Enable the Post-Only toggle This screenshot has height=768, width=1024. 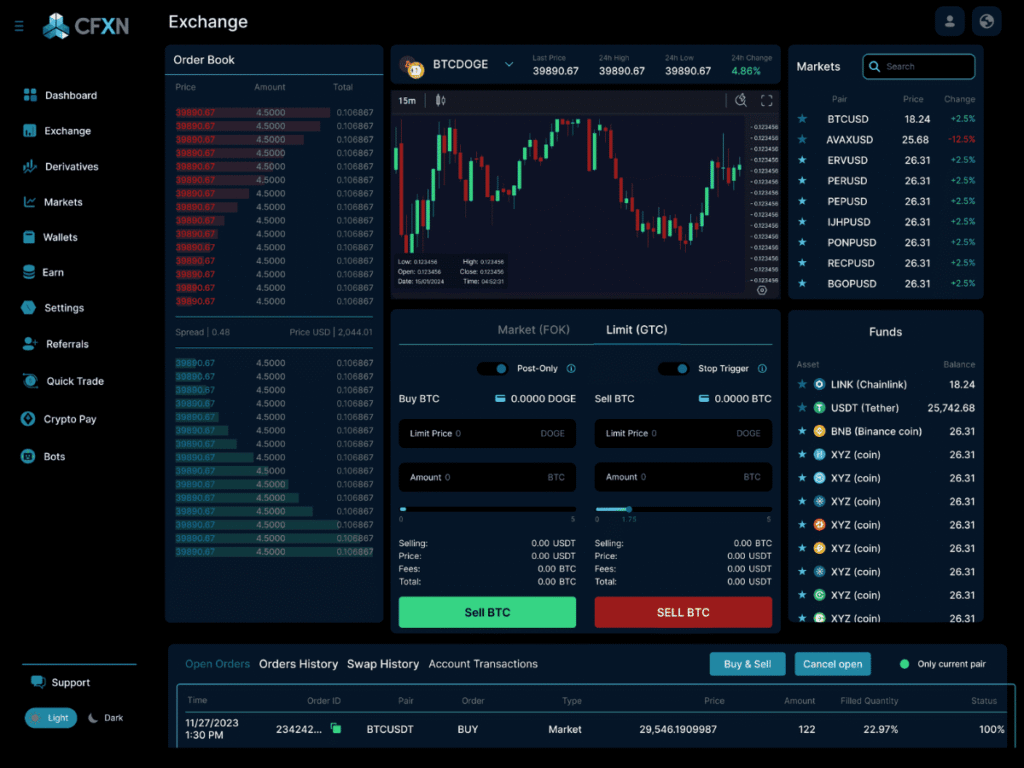pos(493,368)
